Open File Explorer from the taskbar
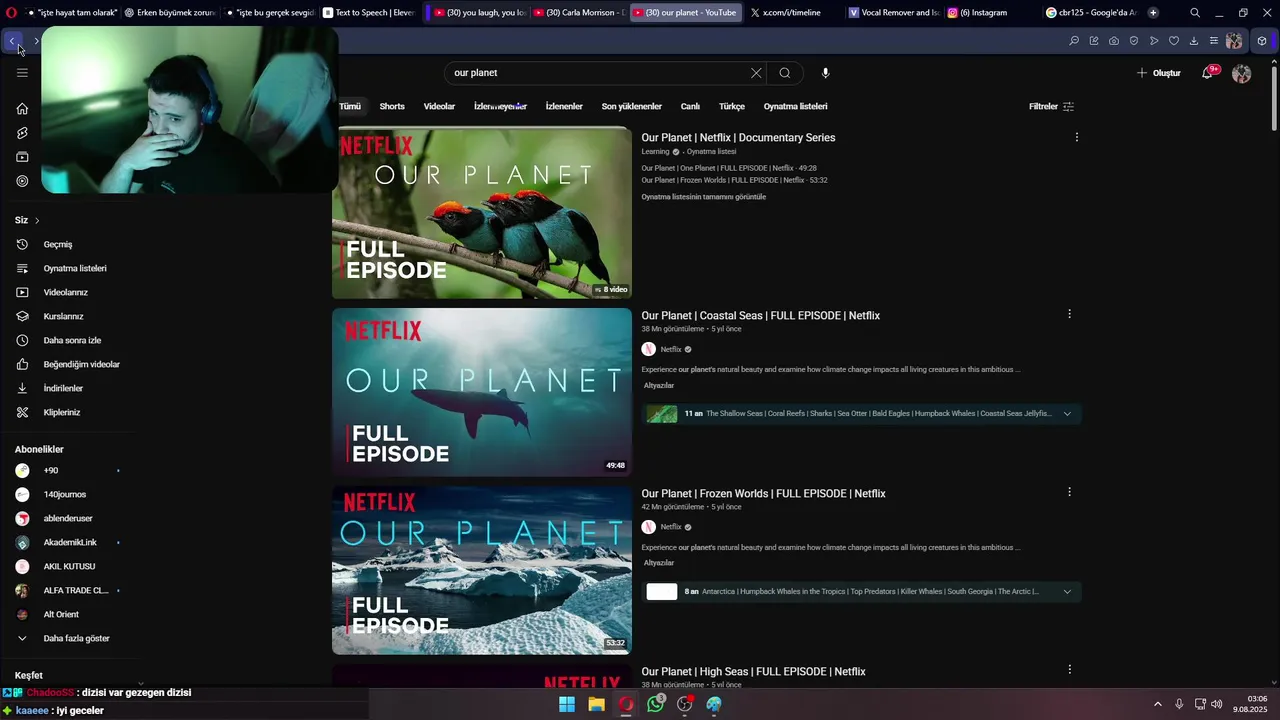Viewport: 1280px width, 720px height. pos(596,704)
